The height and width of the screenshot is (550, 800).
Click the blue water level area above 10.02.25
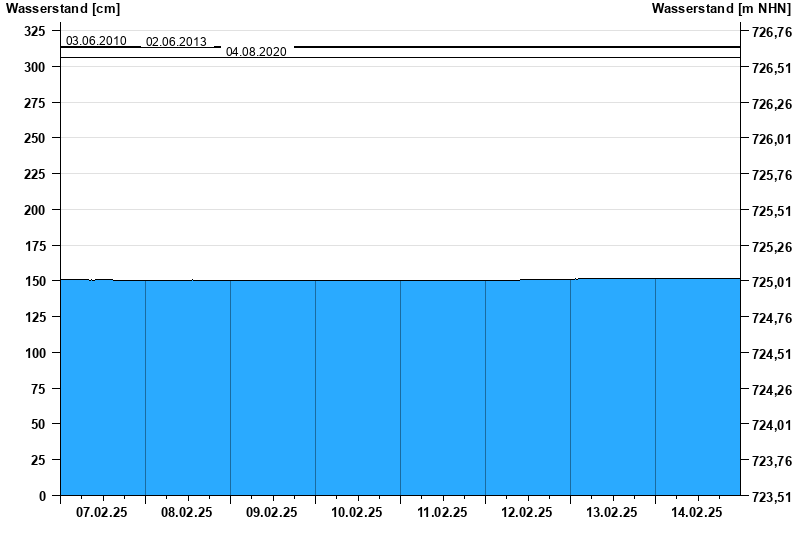point(357,390)
